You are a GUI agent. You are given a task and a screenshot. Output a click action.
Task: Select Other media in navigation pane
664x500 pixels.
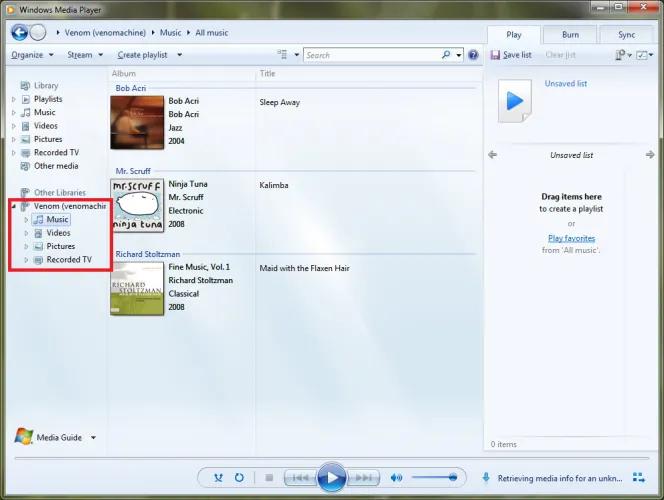coord(56,166)
